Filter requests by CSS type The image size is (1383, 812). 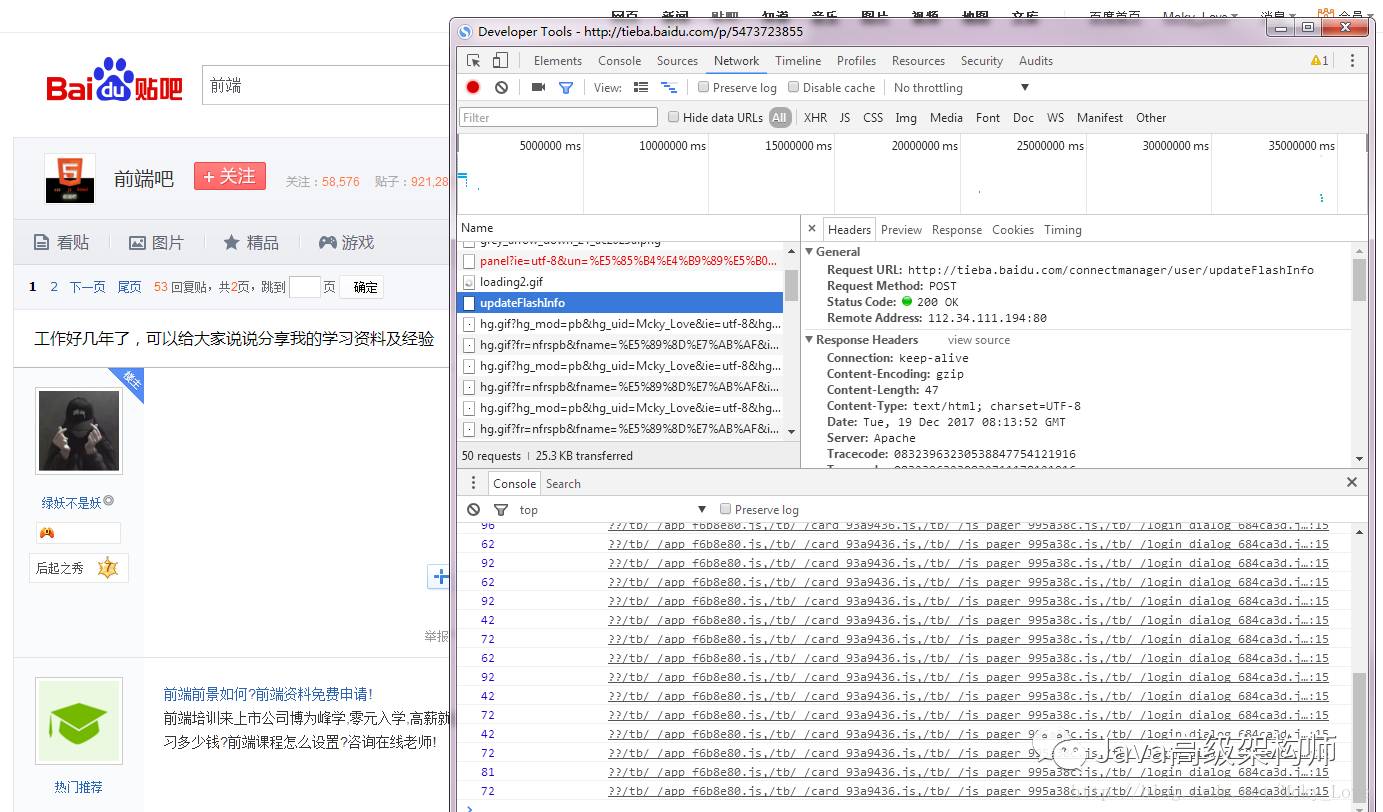pyautogui.click(x=873, y=118)
